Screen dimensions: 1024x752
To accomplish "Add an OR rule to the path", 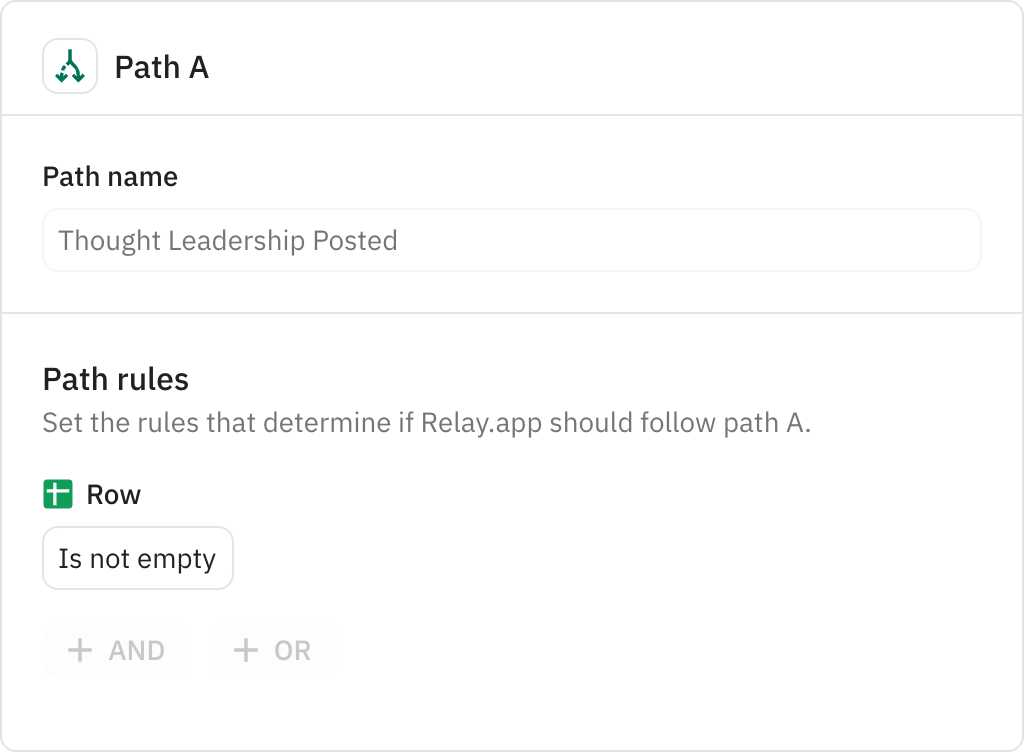I will 272,650.
